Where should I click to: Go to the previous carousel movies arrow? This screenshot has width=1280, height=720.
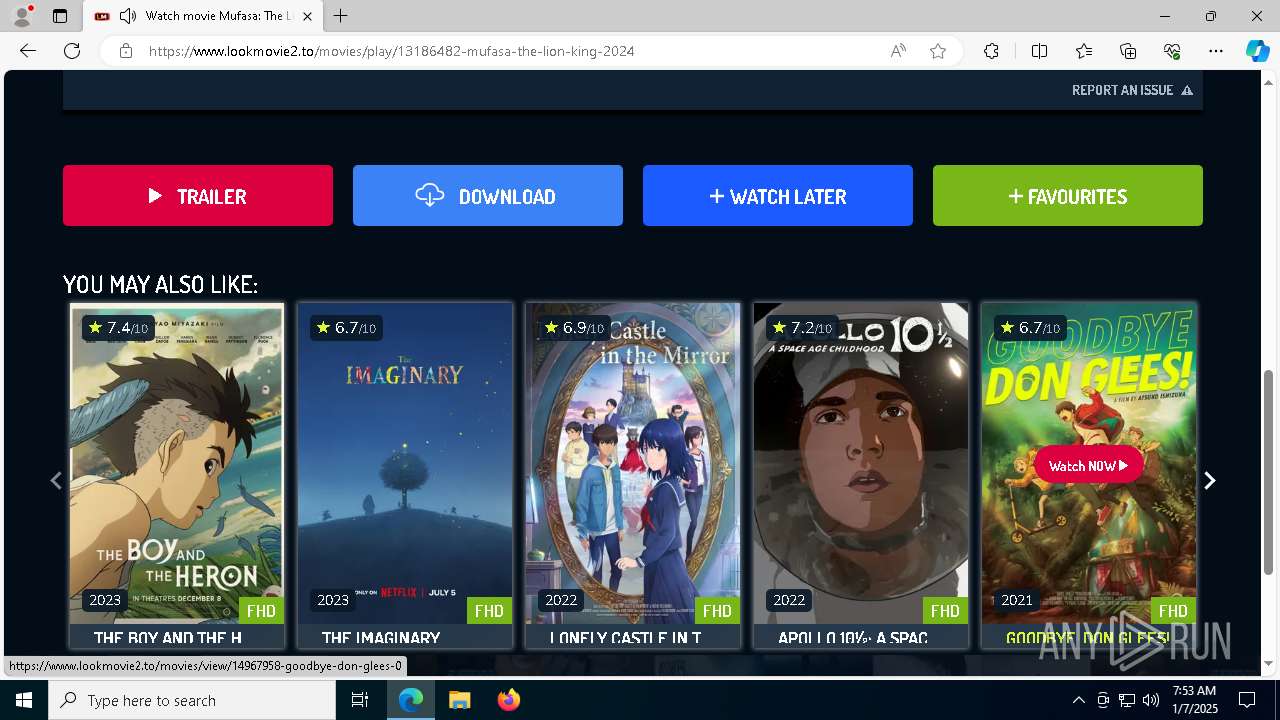coord(56,481)
